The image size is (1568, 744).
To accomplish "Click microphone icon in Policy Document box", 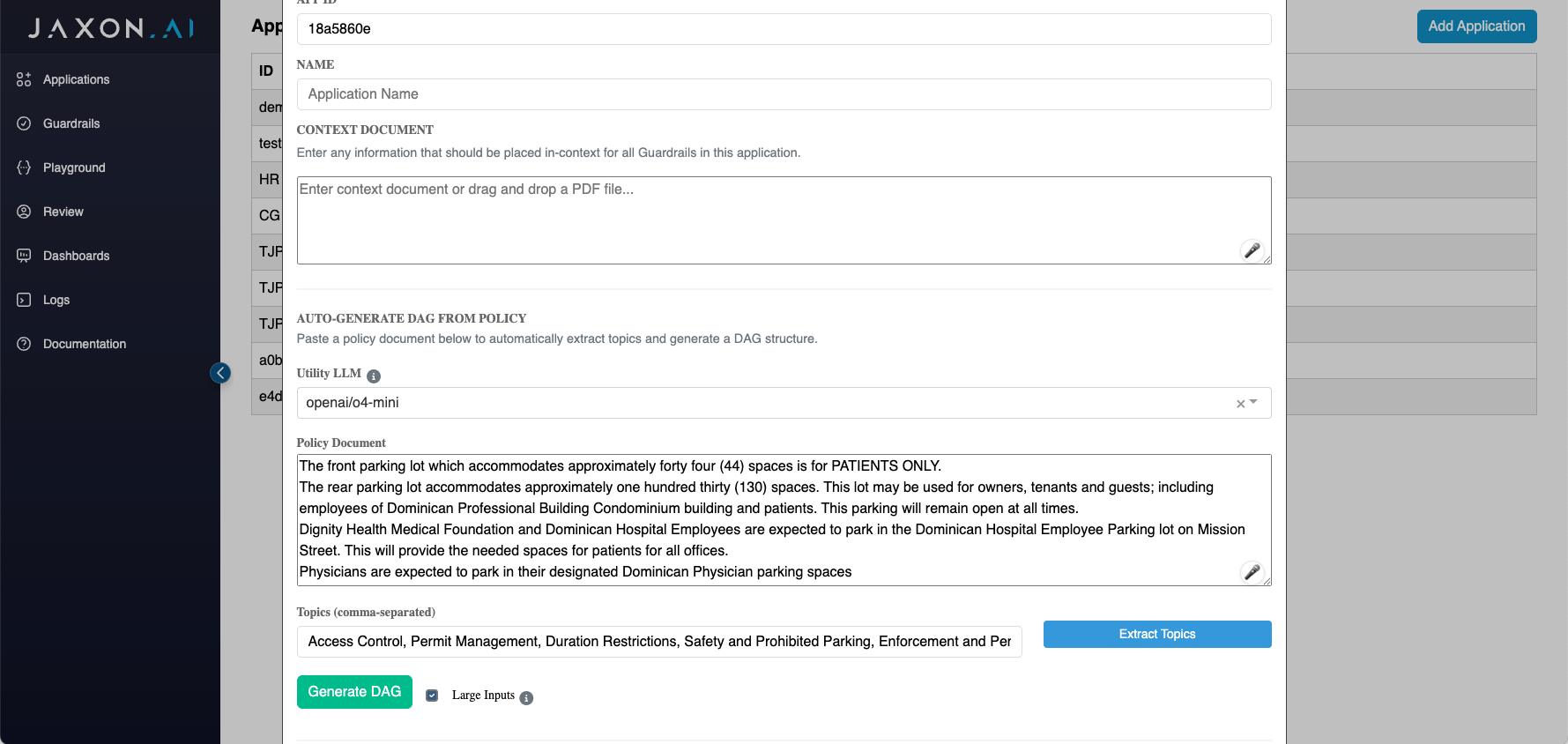I will coord(1252,571).
